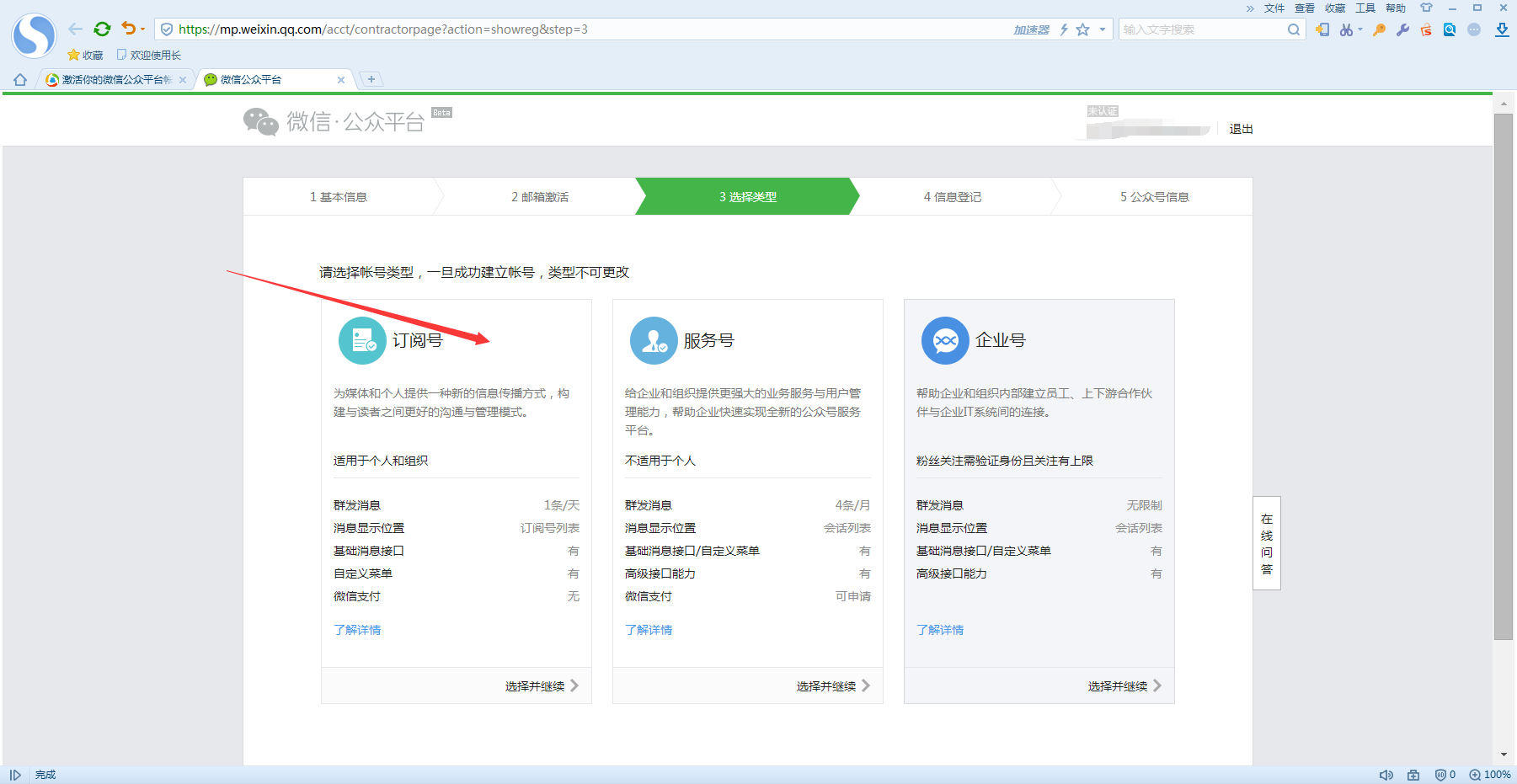The image size is (1517, 784).
Task: Click step 4 信息登记
Action: click(x=953, y=197)
